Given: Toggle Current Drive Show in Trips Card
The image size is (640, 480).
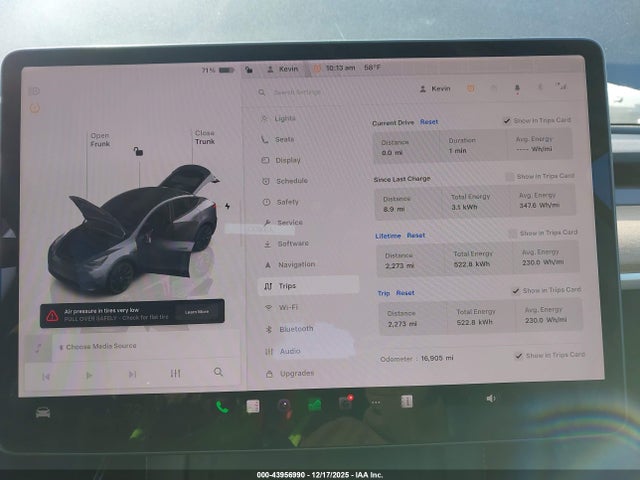Looking at the screenshot, I should (x=507, y=121).
